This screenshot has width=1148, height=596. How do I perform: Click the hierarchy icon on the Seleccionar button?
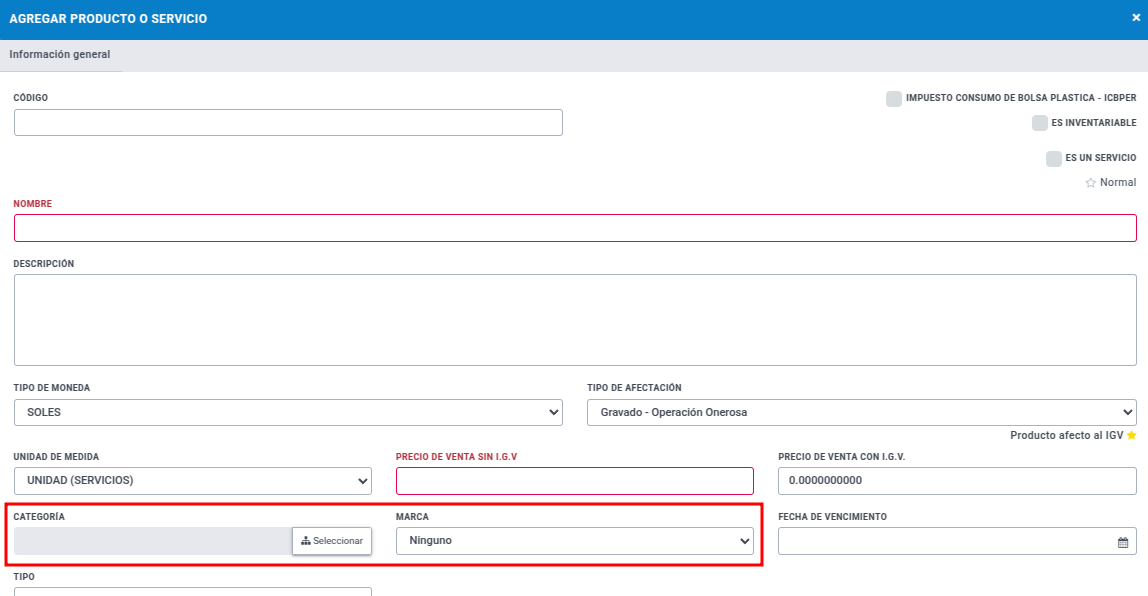pyautogui.click(x=306, y=541)
